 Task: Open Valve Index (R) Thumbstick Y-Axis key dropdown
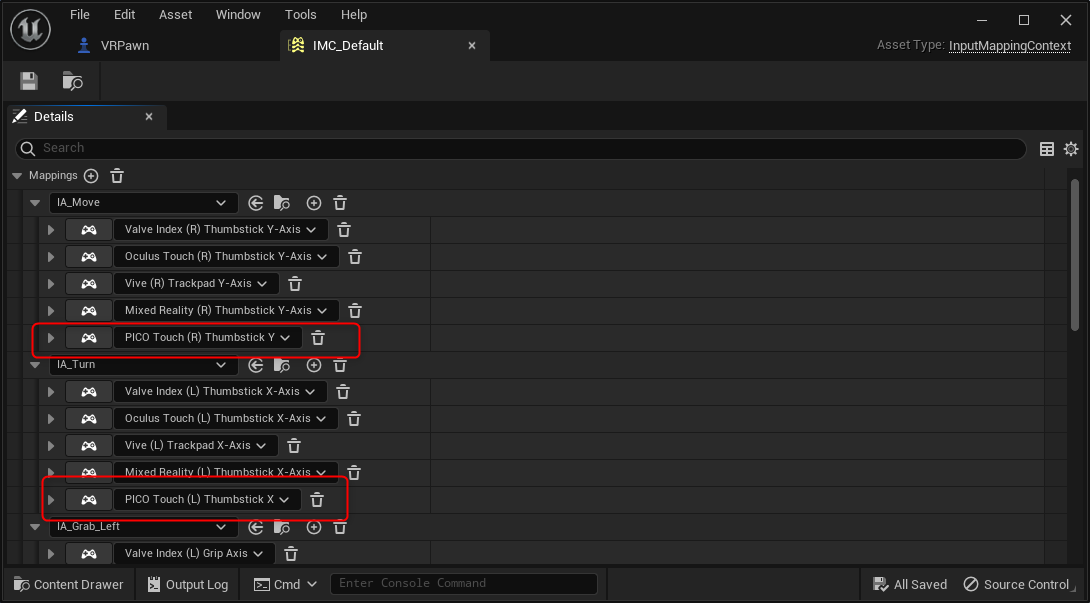220,230
